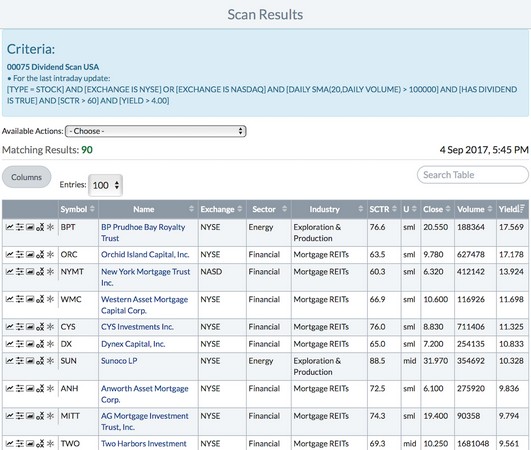Open the Available Actions dropdown

tap(155, 131)
